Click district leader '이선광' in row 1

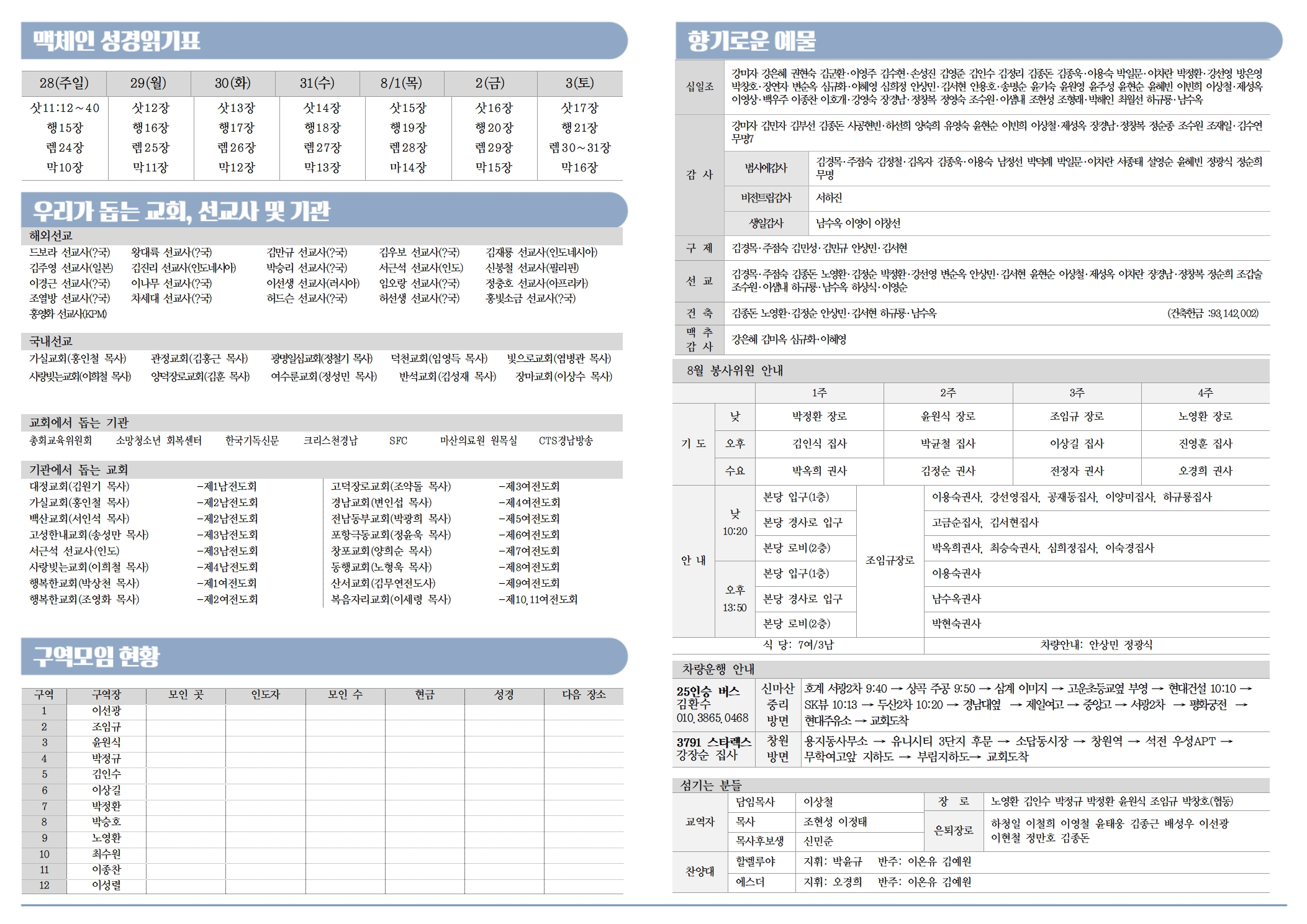point(106,711)
